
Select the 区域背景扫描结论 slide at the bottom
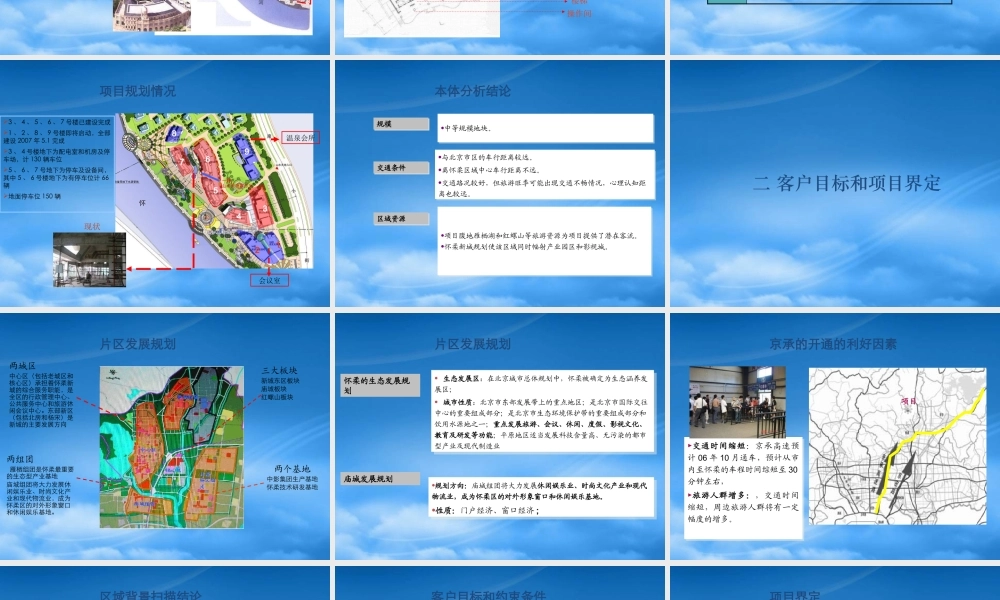click(165, 583)
